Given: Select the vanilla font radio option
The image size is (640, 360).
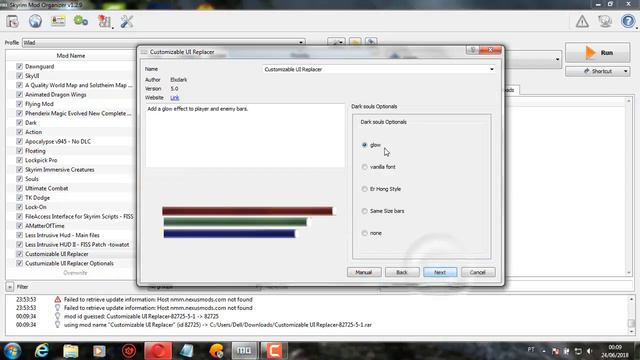Looking at the screenshot, I should 364,167.
